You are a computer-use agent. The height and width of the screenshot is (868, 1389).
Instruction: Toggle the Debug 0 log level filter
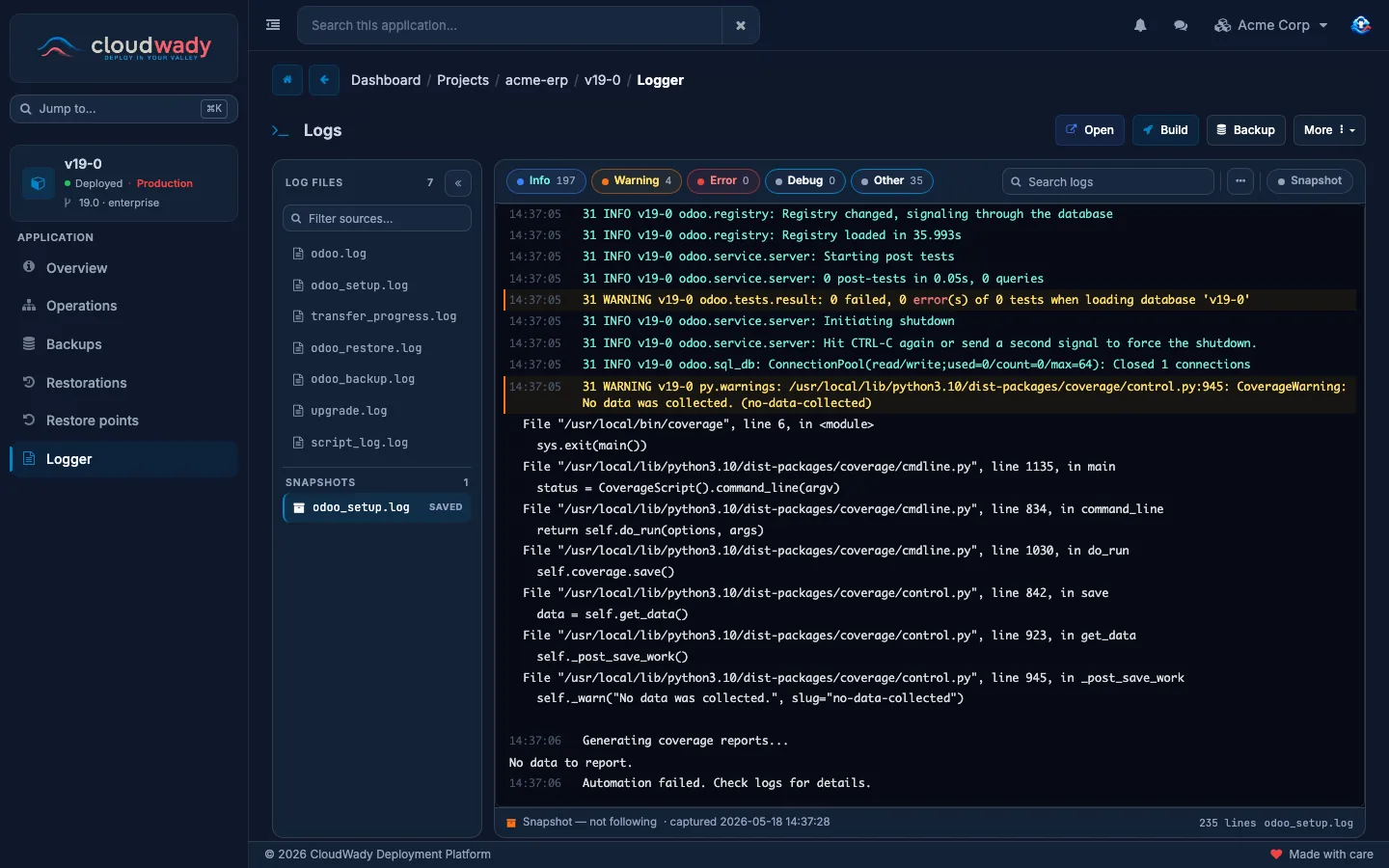pos(805,181)
